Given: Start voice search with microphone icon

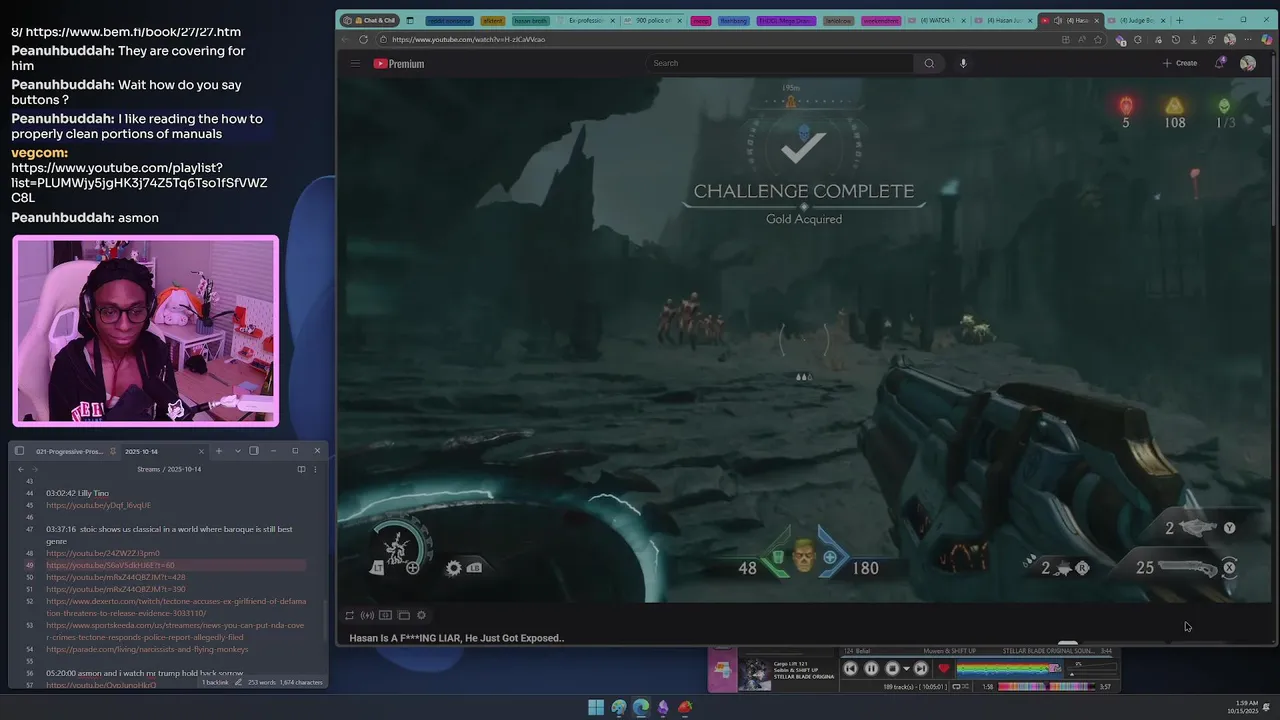Looking at the screenshot, I should click(x=963, y=63).
